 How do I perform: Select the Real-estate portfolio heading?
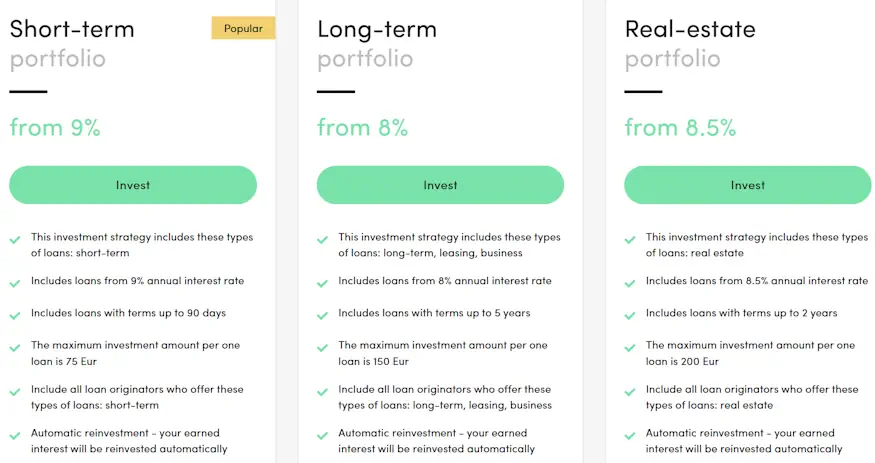point(690,29)
